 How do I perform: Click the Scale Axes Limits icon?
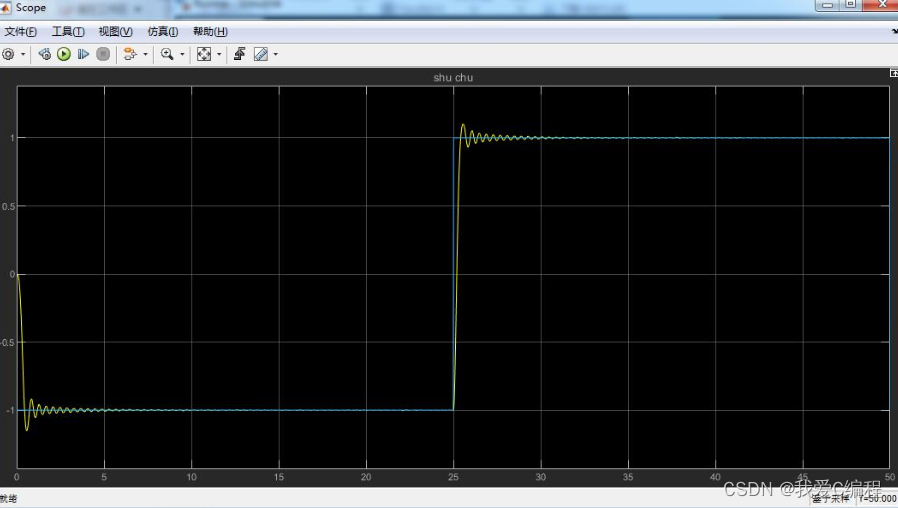click(204, 54)
